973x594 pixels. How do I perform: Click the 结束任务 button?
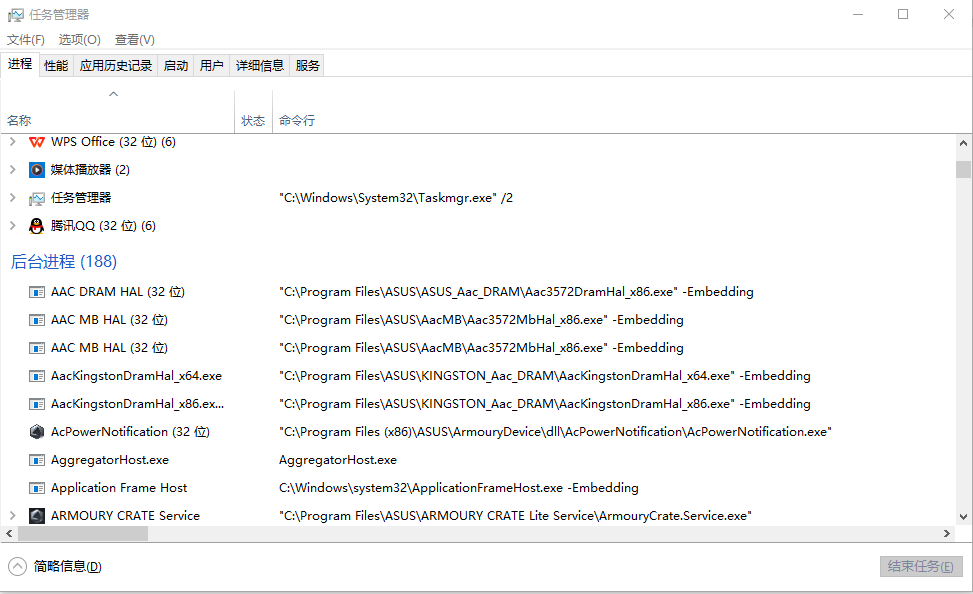point(920,566)
